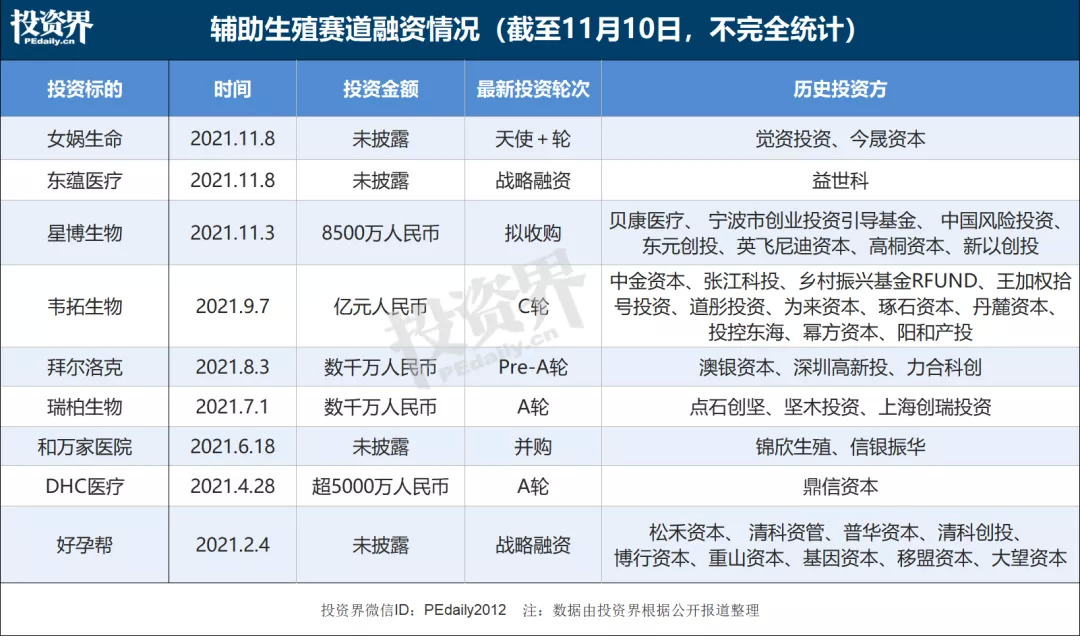Click the round 天使+轮

pos(533,139)
